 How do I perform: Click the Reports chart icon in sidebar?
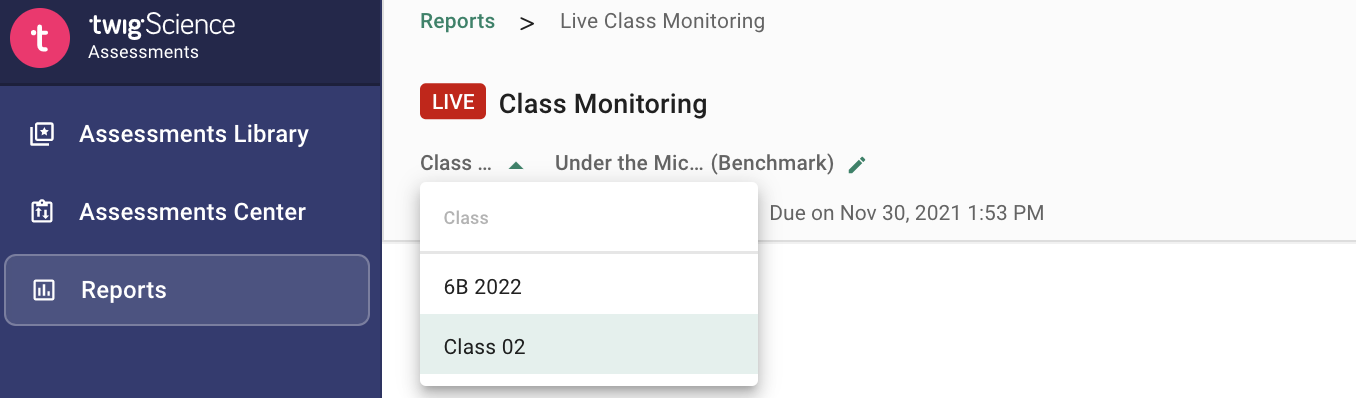(x=44, y=291)
